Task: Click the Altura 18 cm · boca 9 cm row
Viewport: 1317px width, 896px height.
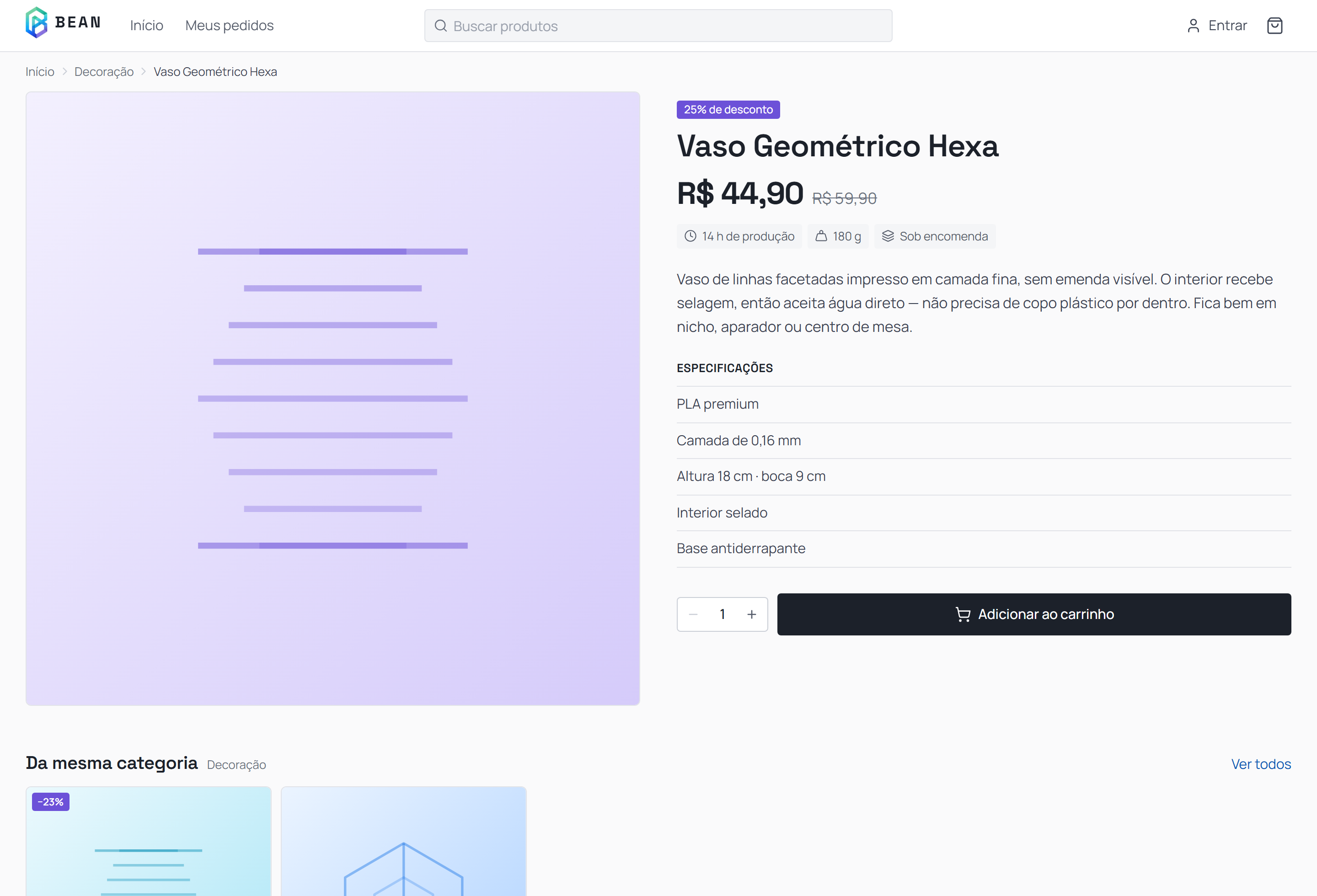Action: [x=983, y=476]
